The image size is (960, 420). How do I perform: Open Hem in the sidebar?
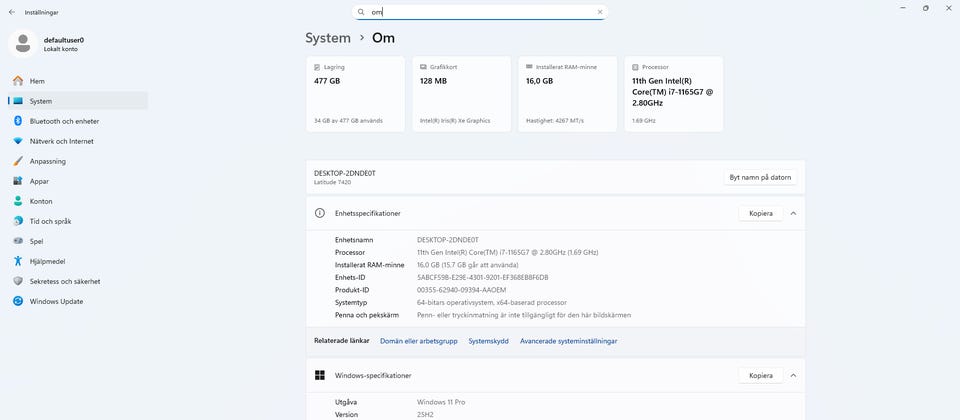click(x=78, y=81)
